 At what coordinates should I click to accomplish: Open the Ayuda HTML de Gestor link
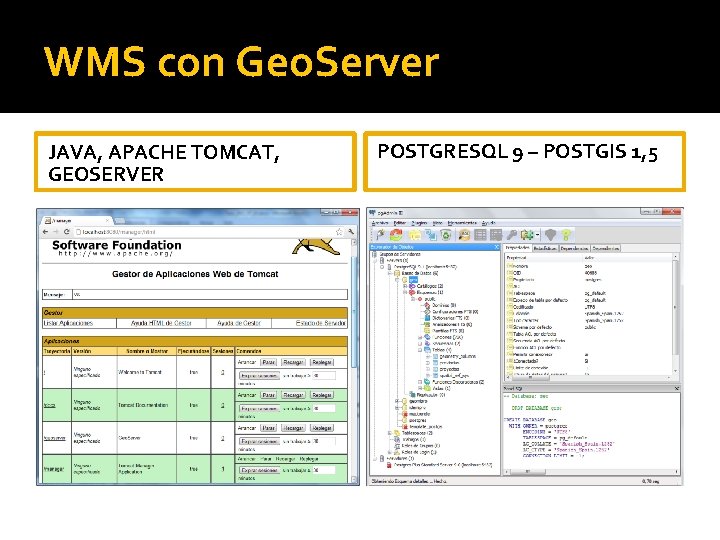(161, 323)
